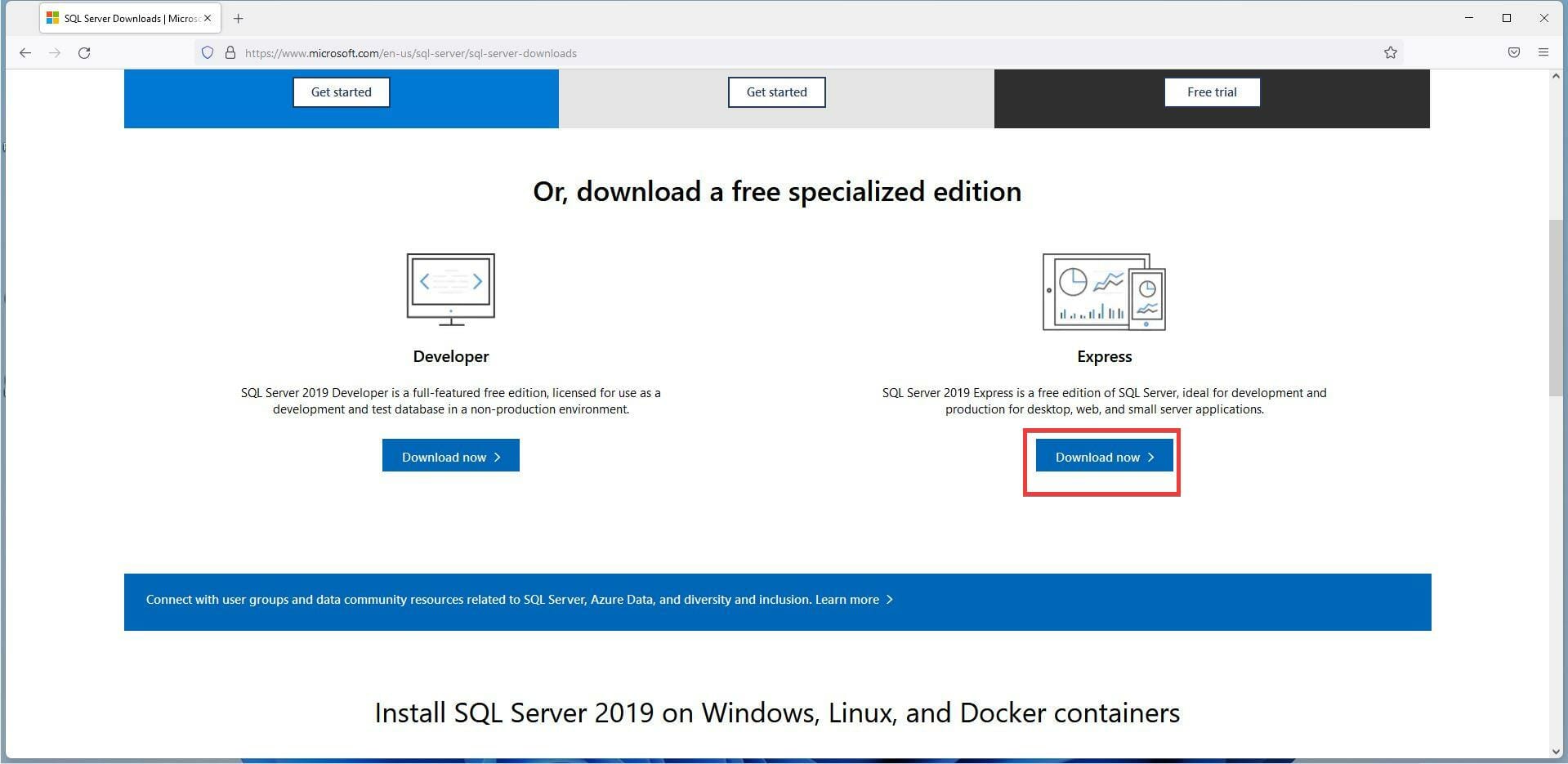
Task: Click the browser back arrow
Action: (25, 52)
